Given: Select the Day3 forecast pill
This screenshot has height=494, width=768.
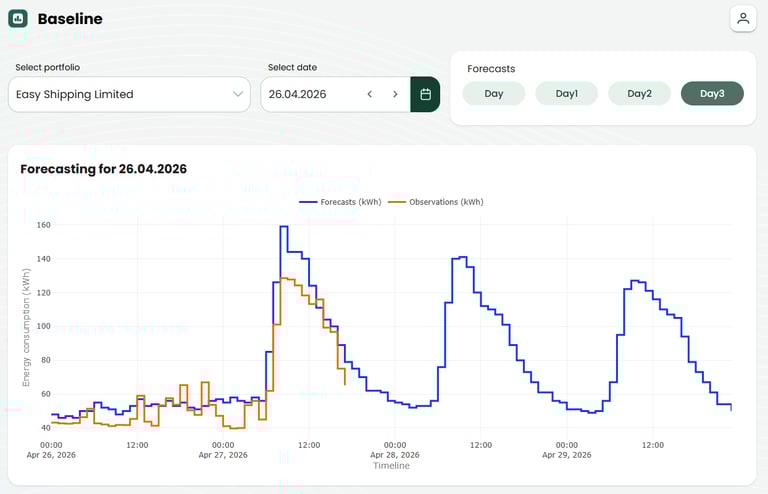Looking at the screenshot, I should (x=712, y=93).
